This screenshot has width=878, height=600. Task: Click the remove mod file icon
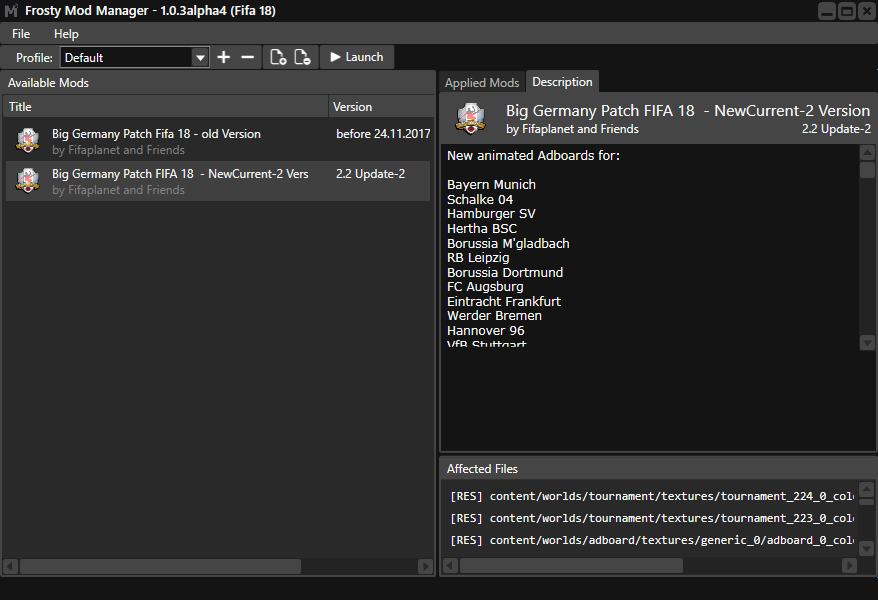(302, 57)
